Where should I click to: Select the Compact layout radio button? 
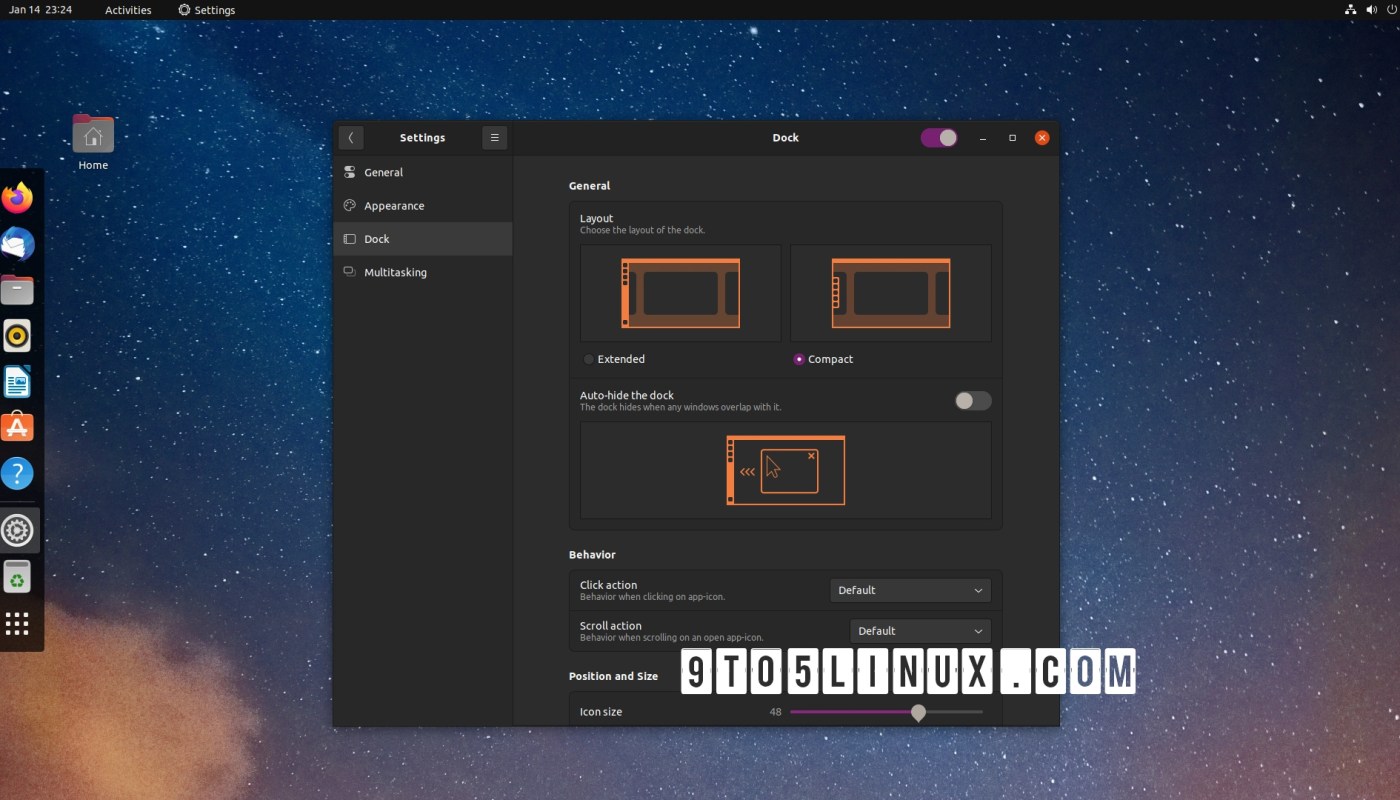[x=799, y=359]
